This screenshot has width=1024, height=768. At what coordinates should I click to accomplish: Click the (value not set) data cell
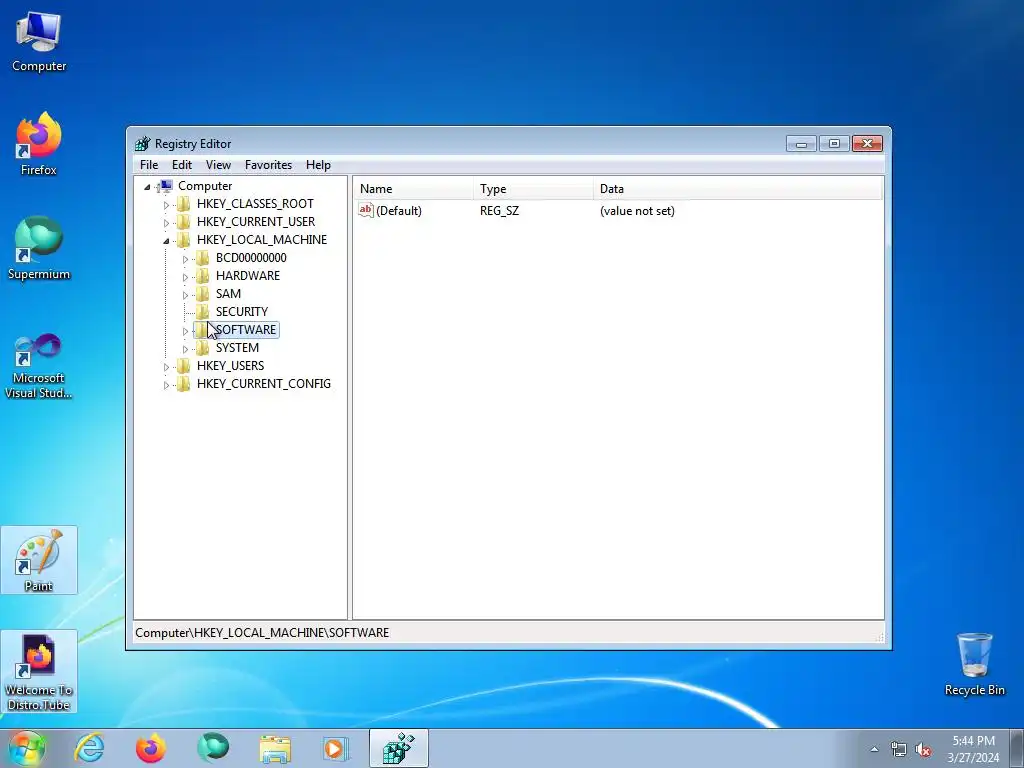tap(637, 210)
